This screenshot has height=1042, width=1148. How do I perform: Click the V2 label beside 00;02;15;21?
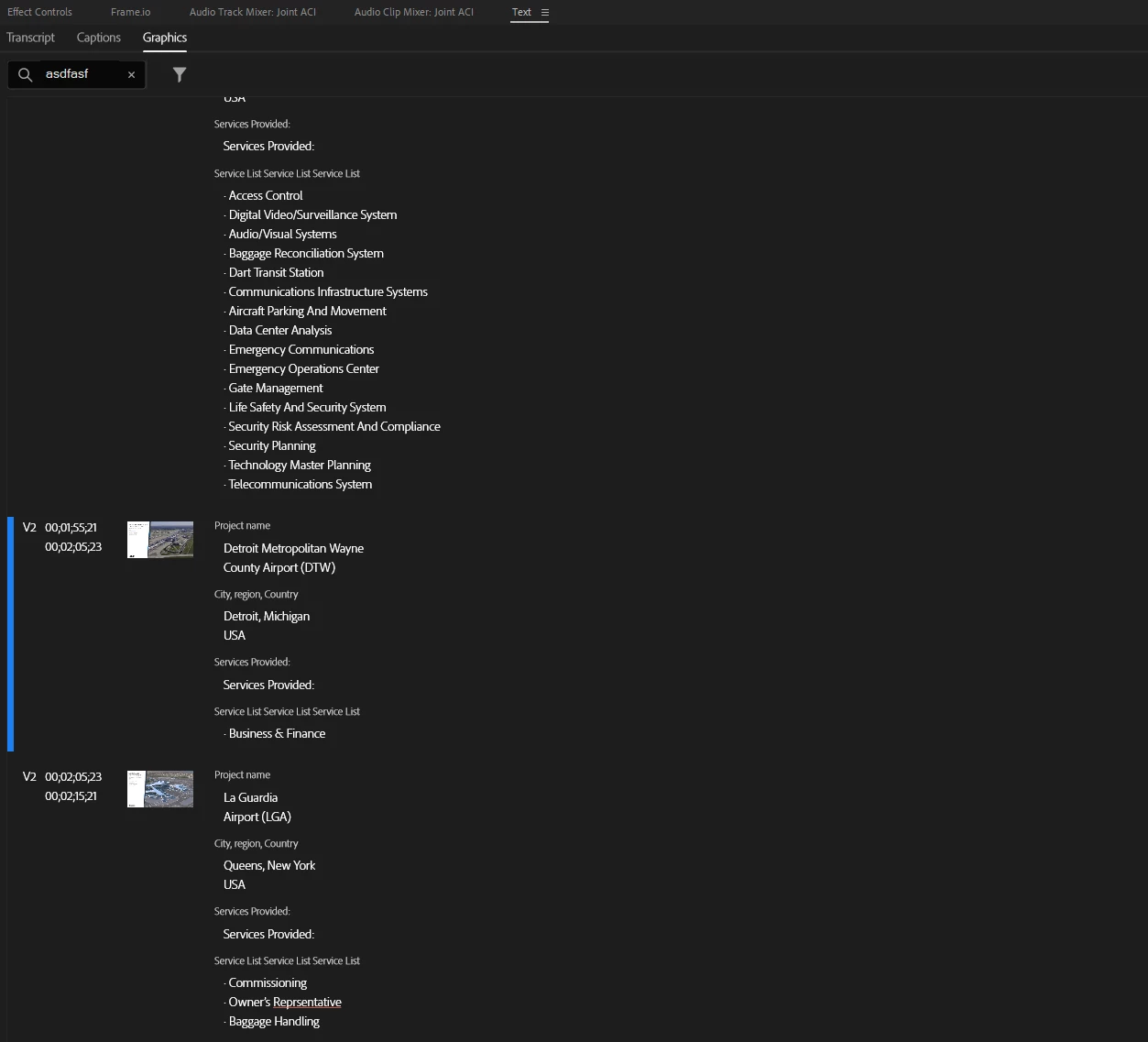click(x=29, y=777)
